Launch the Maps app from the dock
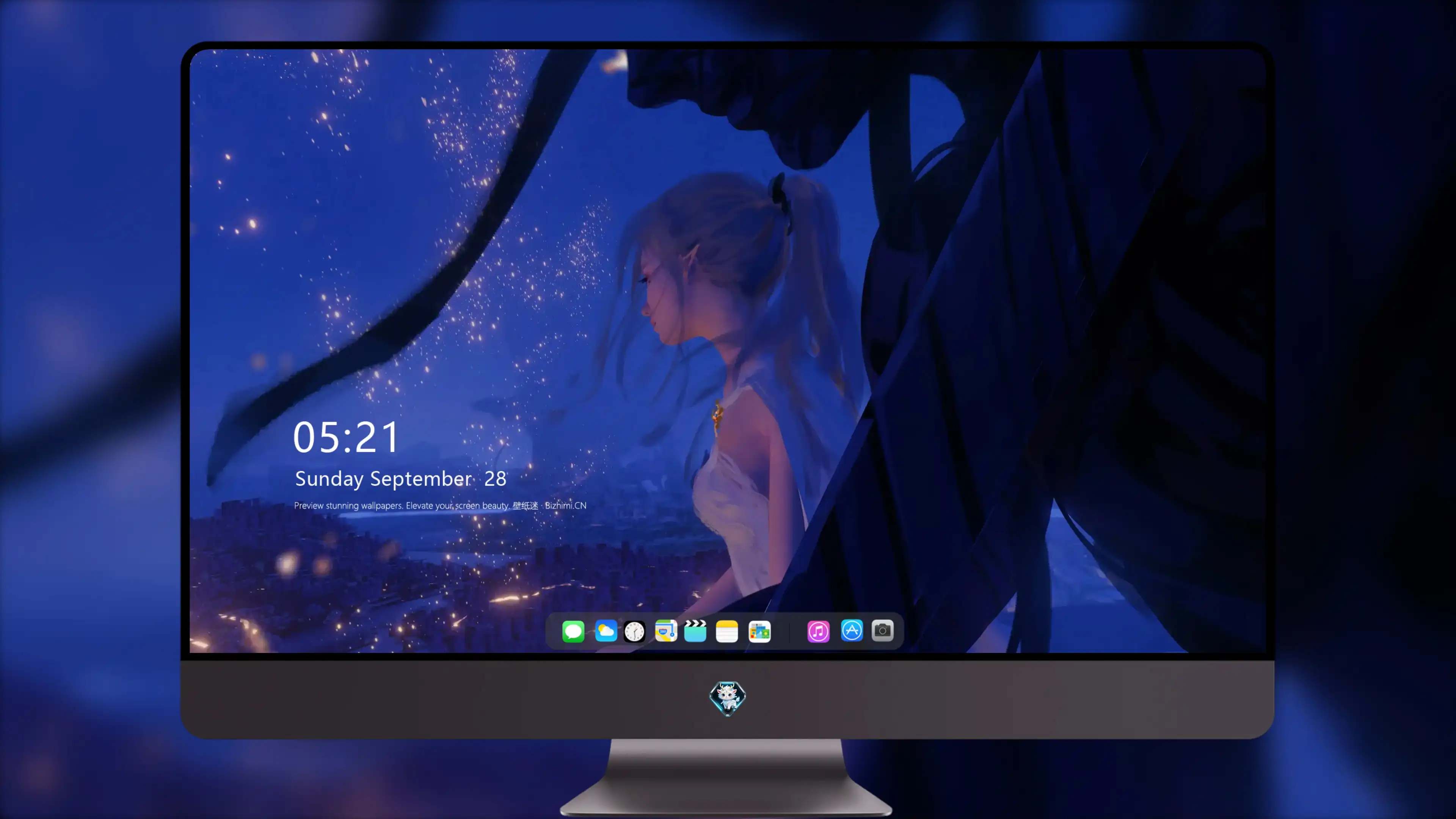 coord(666,631)
